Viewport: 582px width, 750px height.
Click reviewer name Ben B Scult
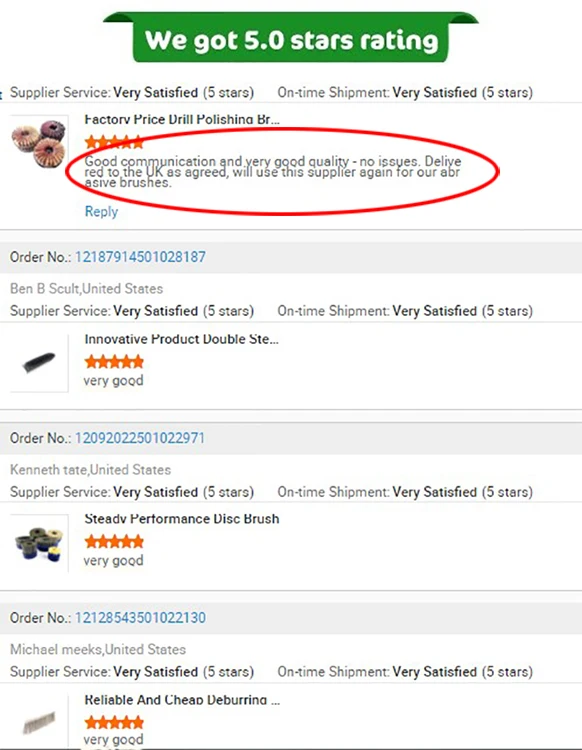pos(45,288)
